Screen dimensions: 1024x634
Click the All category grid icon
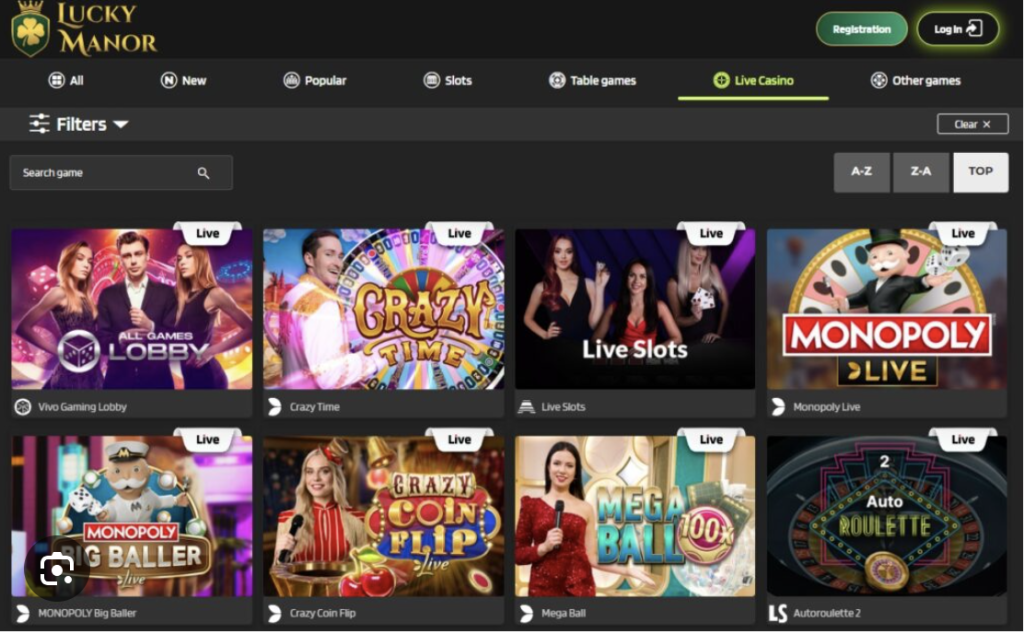(56, 80)
